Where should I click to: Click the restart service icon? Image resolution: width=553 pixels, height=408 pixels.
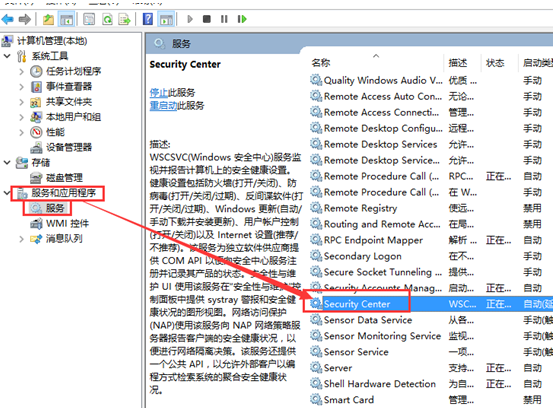pyautogui.click(x=242, y=19)
